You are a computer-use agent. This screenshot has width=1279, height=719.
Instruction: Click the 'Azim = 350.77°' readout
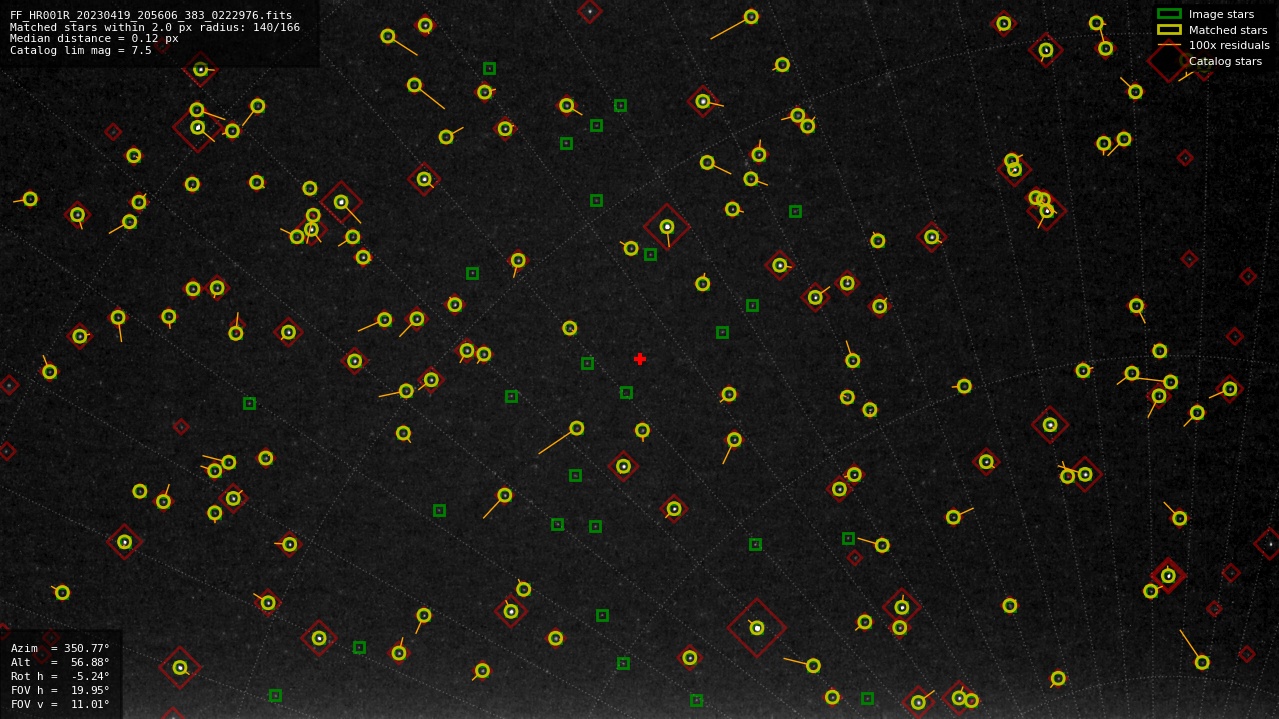pyautogui.click(x=60, y=648)
